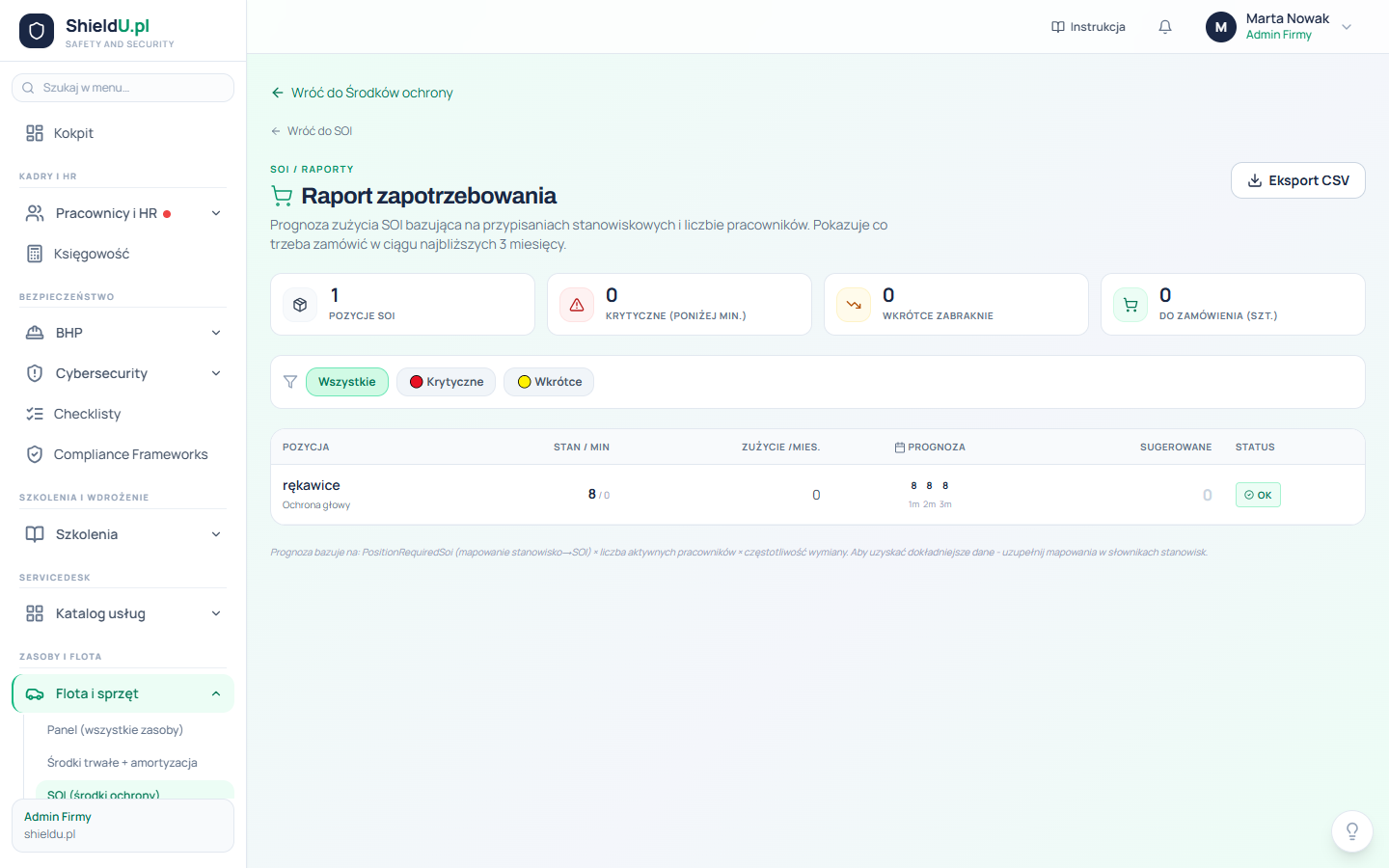The width and height of the screenshot is (1389, 868).
Task: Click the Marta Nowak avatar circle
Action: click(1221, 27)
